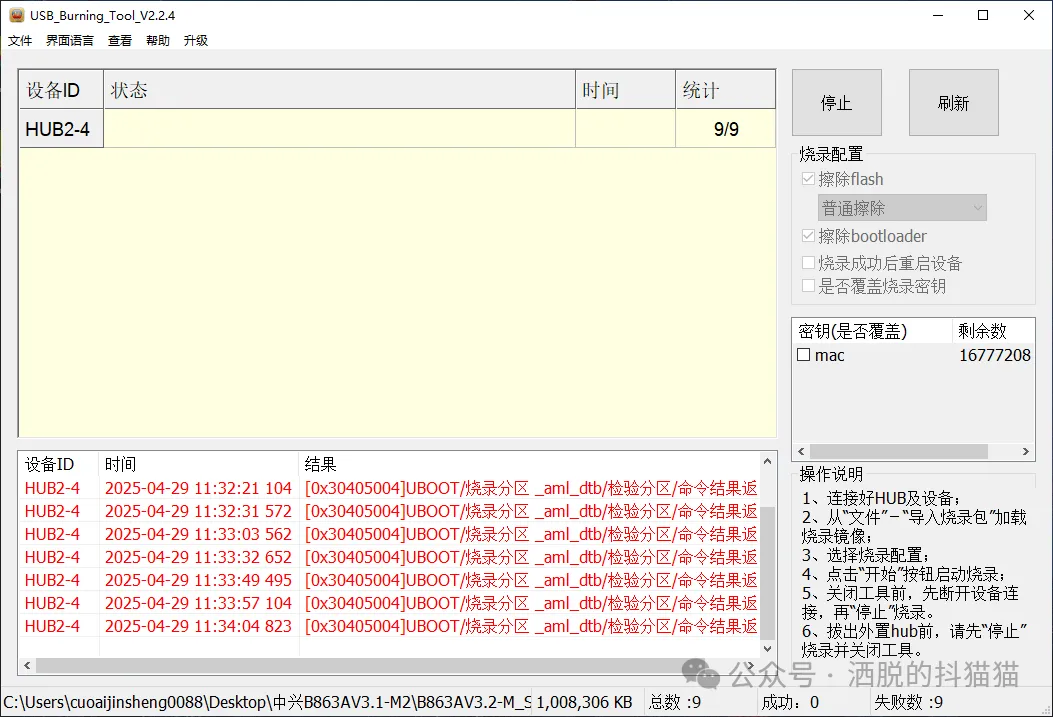Click the 状态 column header
The width and height of the screenshot is (1053, 717).
tap(340, 89)
